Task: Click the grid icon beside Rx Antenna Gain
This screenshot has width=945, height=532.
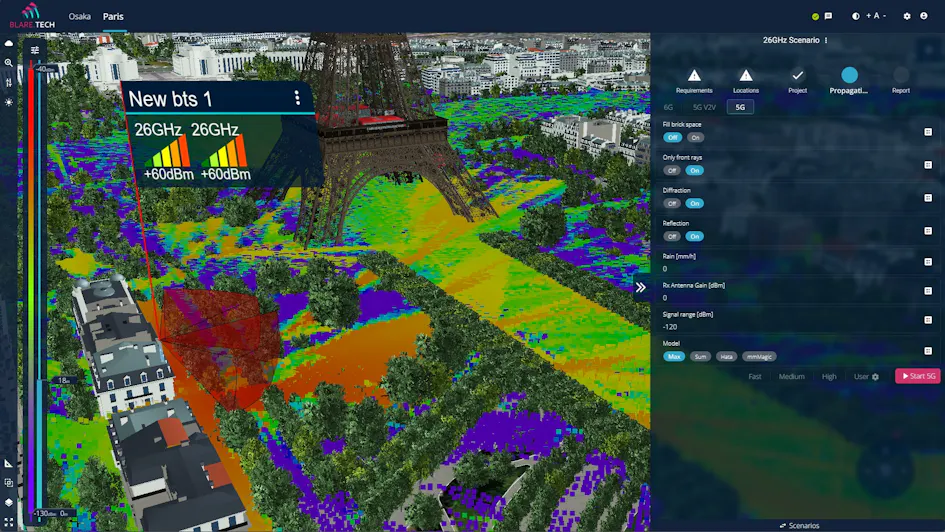Action: coord(928,291)
